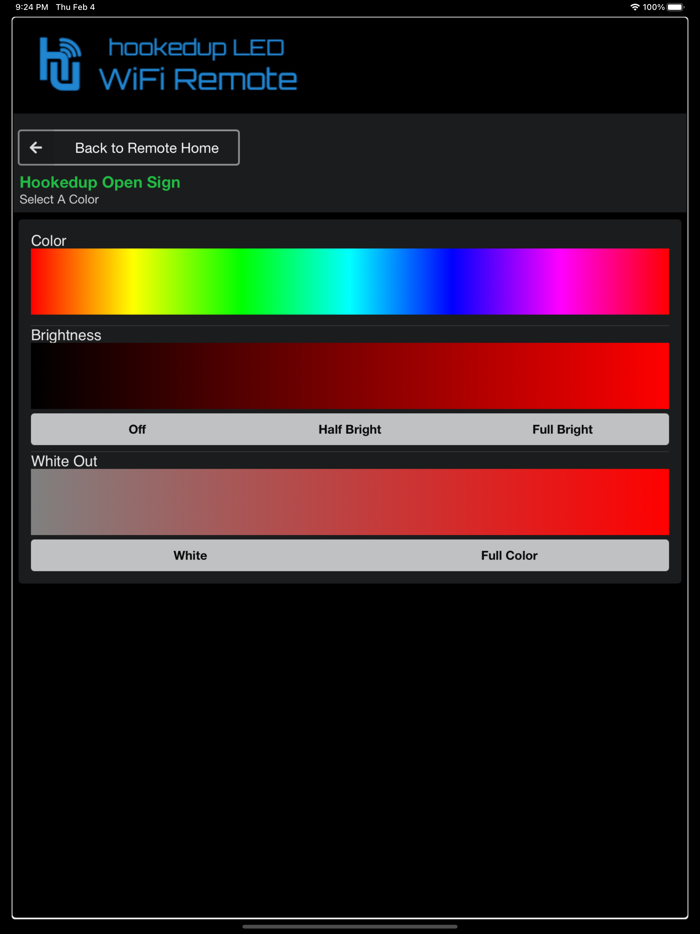Select Full Bright preset
The height and width of the screenshot is (934, 700).
[562, 429]
